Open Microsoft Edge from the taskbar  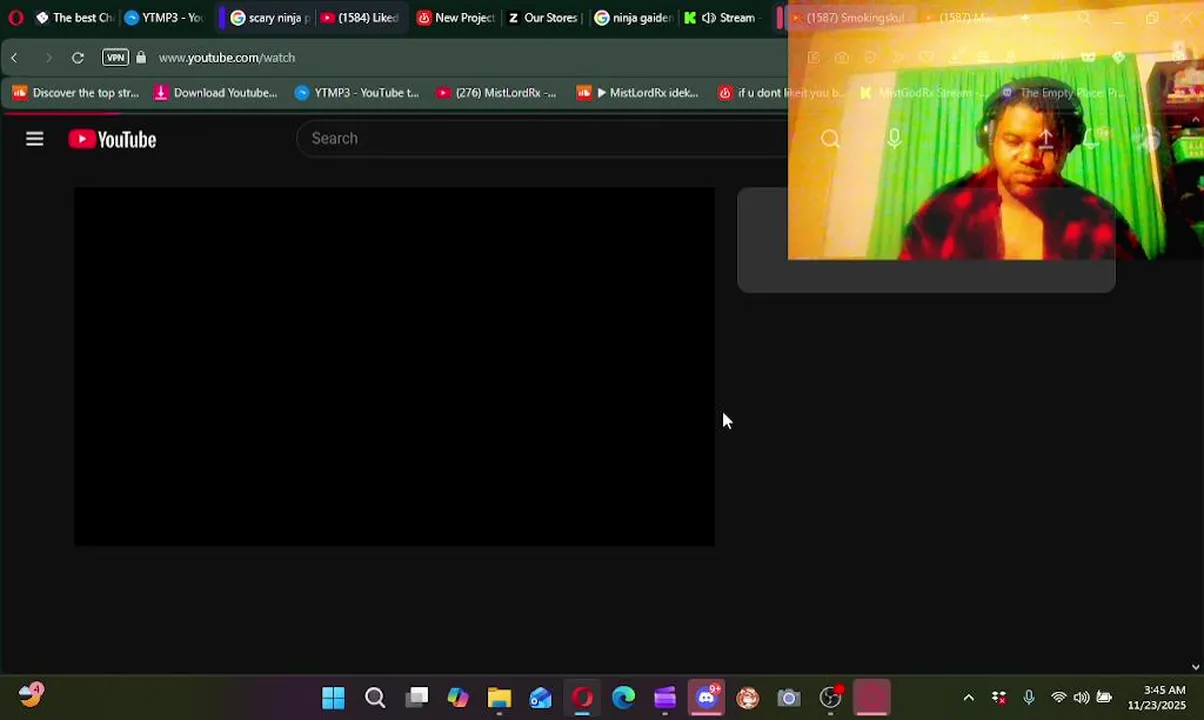click(623, 698)
